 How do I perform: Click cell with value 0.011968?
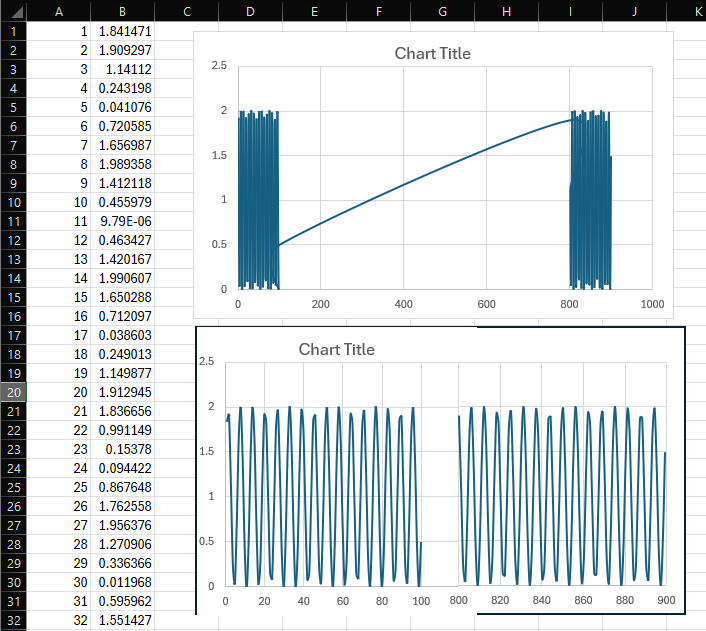pyautogui.click(x=122, y=582)
